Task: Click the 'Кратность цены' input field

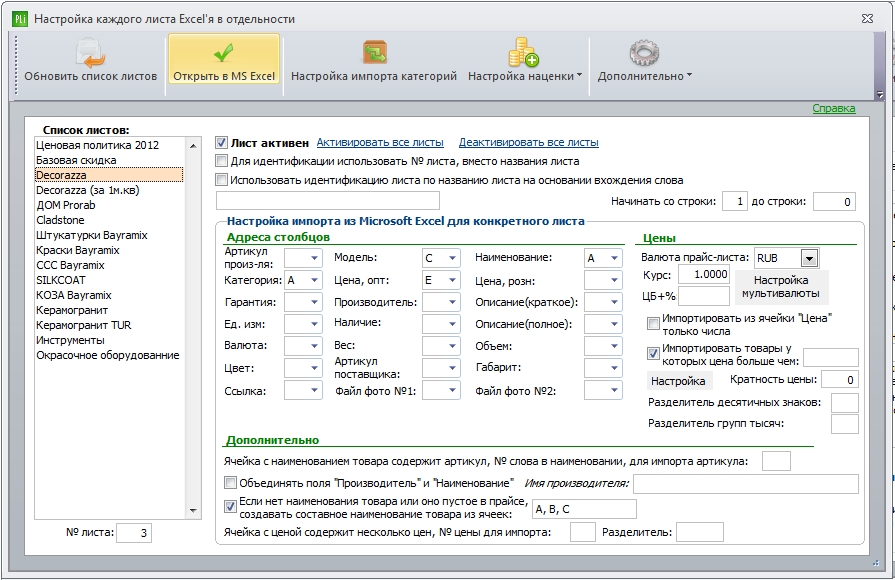Action: click(x=840, y=380)
